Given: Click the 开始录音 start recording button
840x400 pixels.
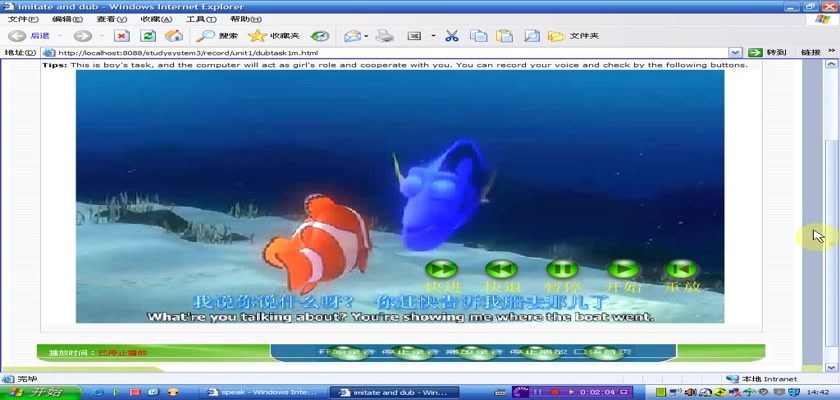Looking at the screenshot, I should pos(346,353).
